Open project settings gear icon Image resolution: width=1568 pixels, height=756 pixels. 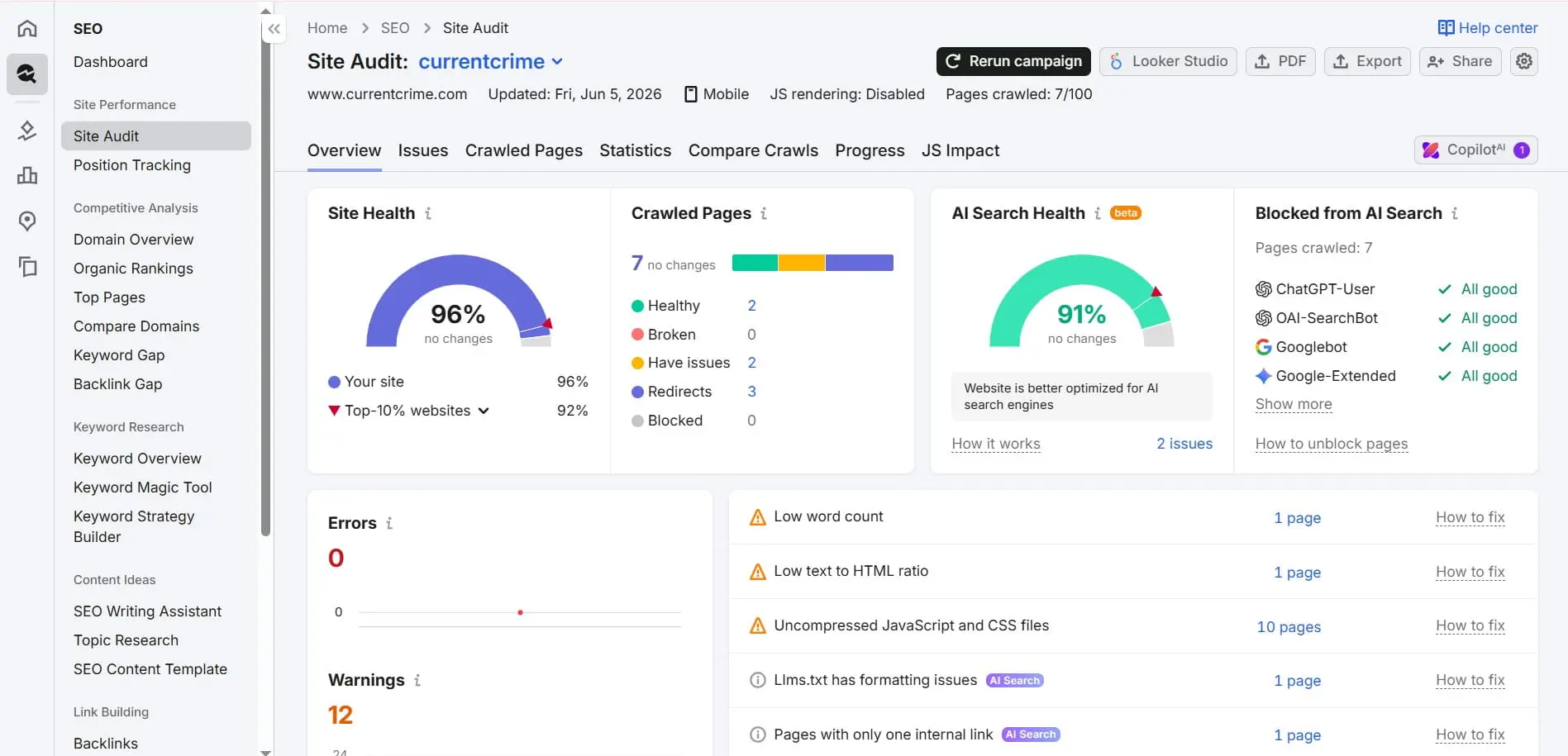1524,61
